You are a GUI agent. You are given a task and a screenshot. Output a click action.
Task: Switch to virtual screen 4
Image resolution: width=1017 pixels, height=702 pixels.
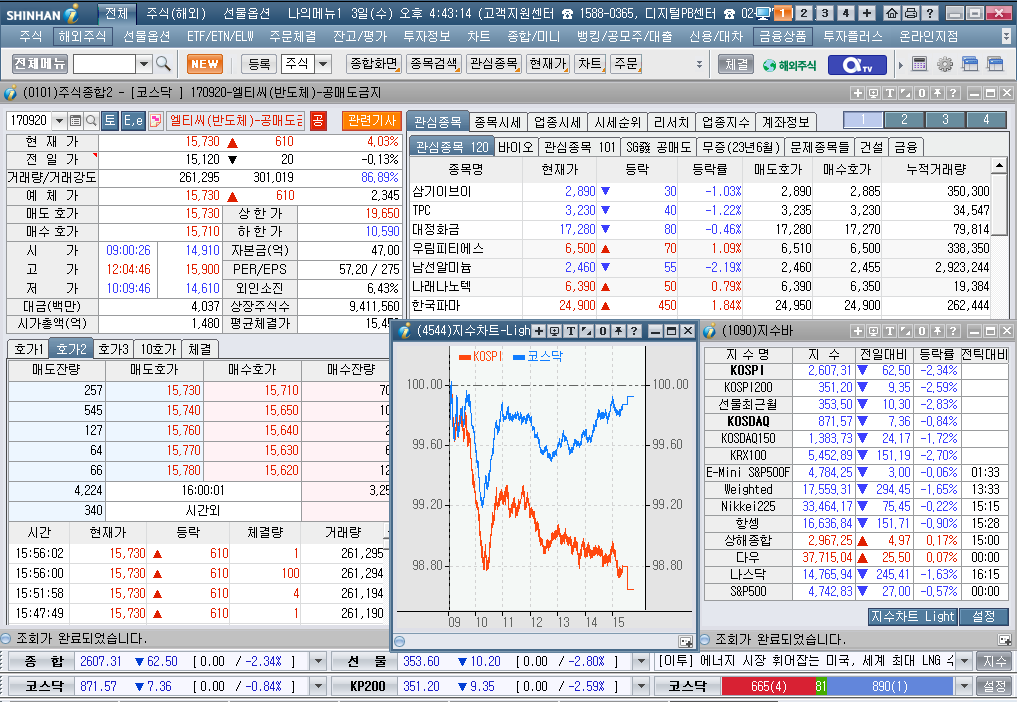click(846, 13)
